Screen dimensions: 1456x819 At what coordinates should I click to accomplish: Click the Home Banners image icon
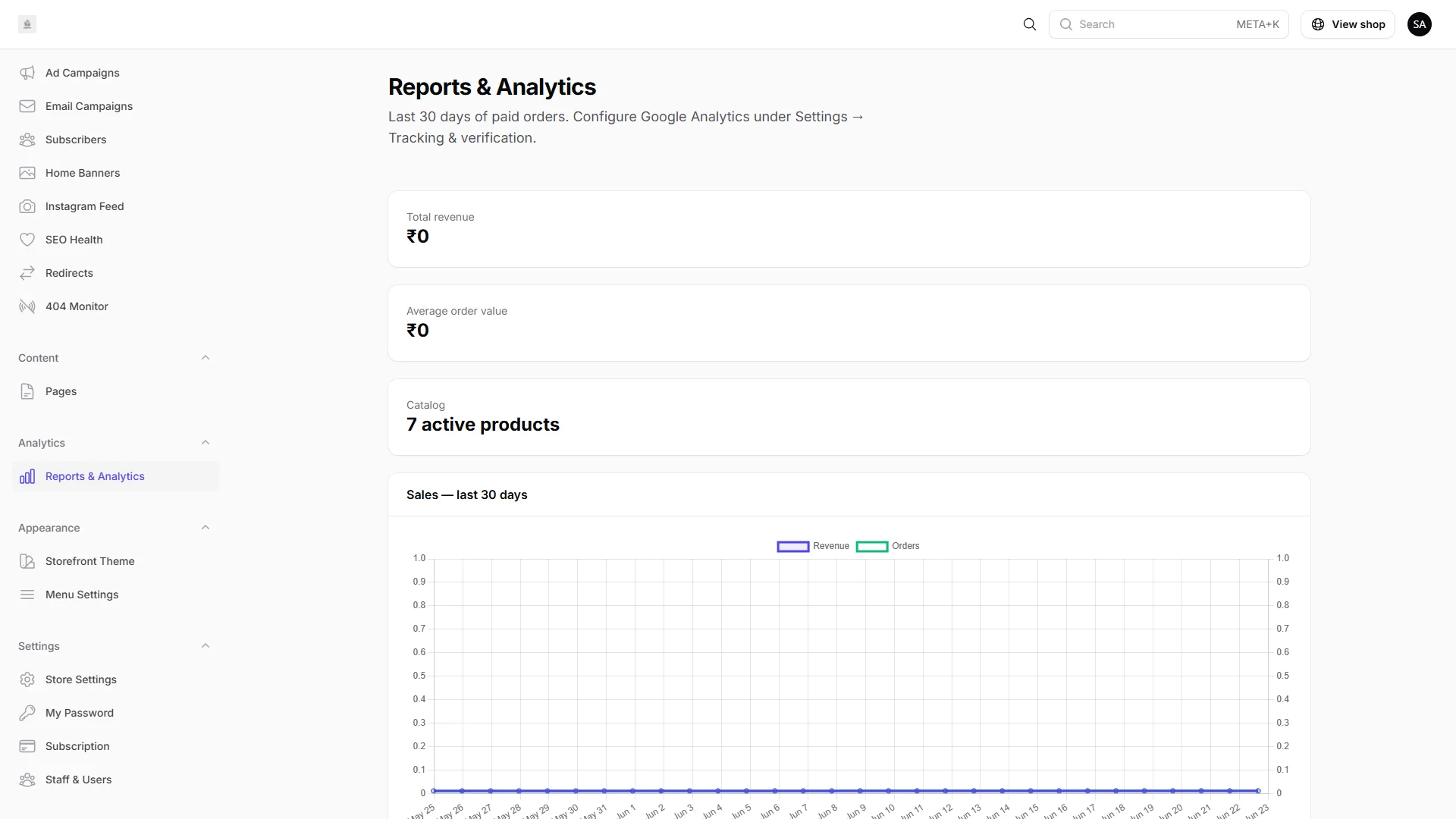pyautogui.click(x=27, y=173)
